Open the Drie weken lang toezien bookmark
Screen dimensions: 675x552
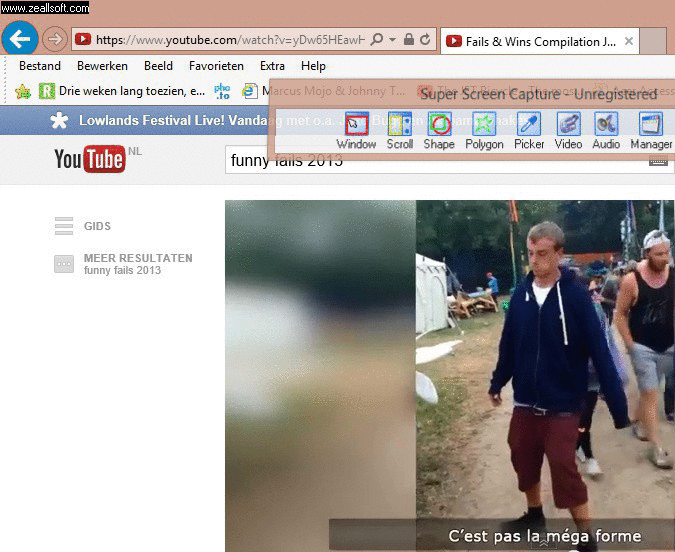coord(122,91)
